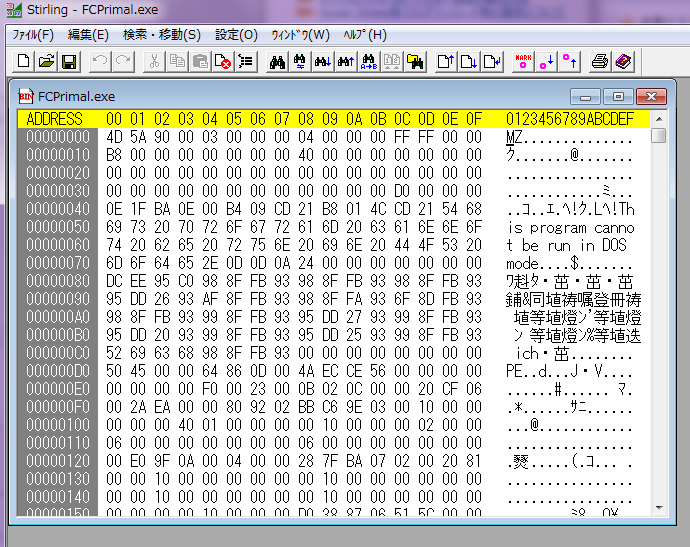Click byte DC in row 00000080
690x547 pixels.
point(114,281)
